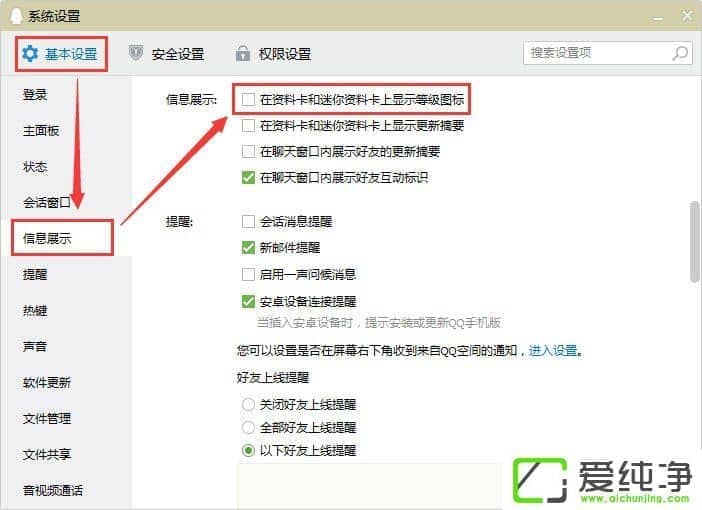
Task: Open 进入设置 link for QQ空间 notifications
Action: coord(553,350)
